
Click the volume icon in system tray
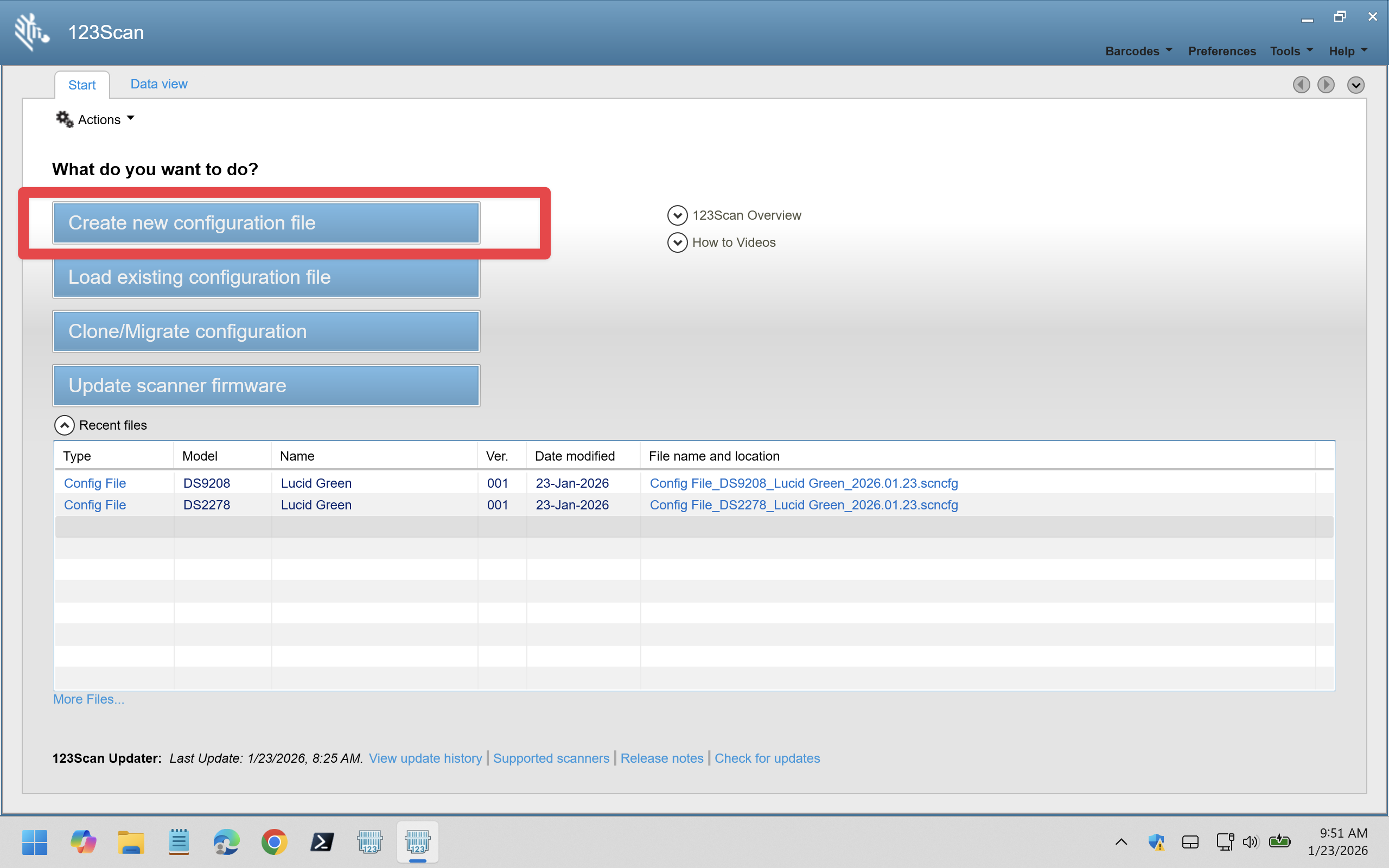coord(1250,842)
